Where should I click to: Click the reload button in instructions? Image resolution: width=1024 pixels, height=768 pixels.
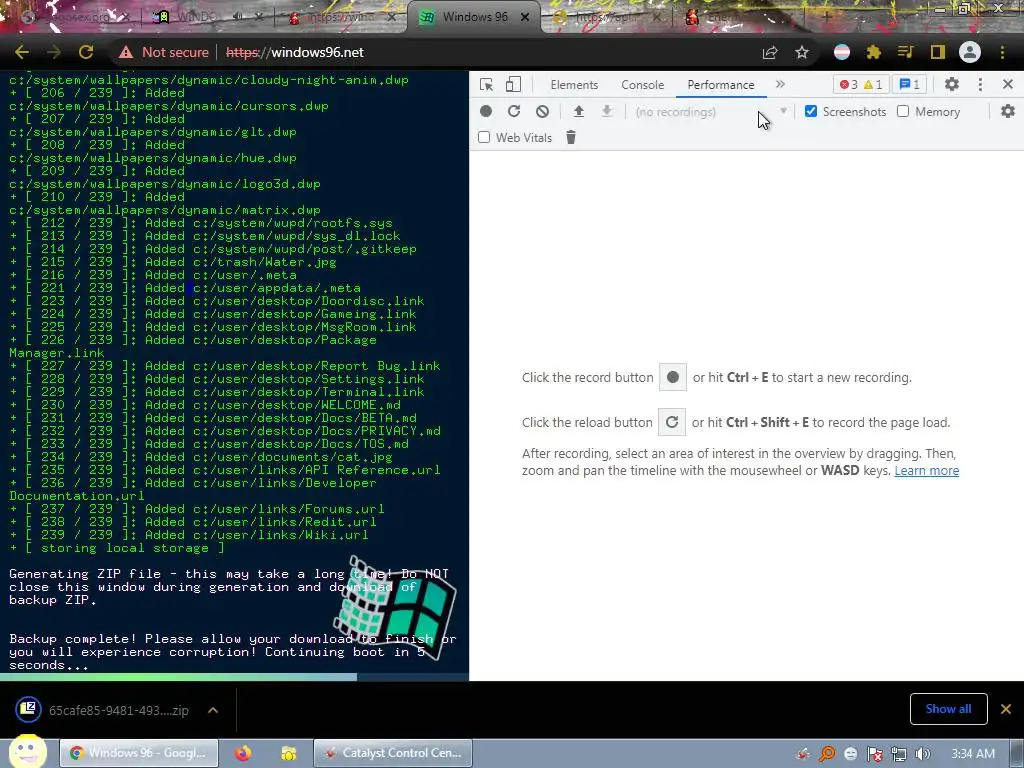point(671,423)
